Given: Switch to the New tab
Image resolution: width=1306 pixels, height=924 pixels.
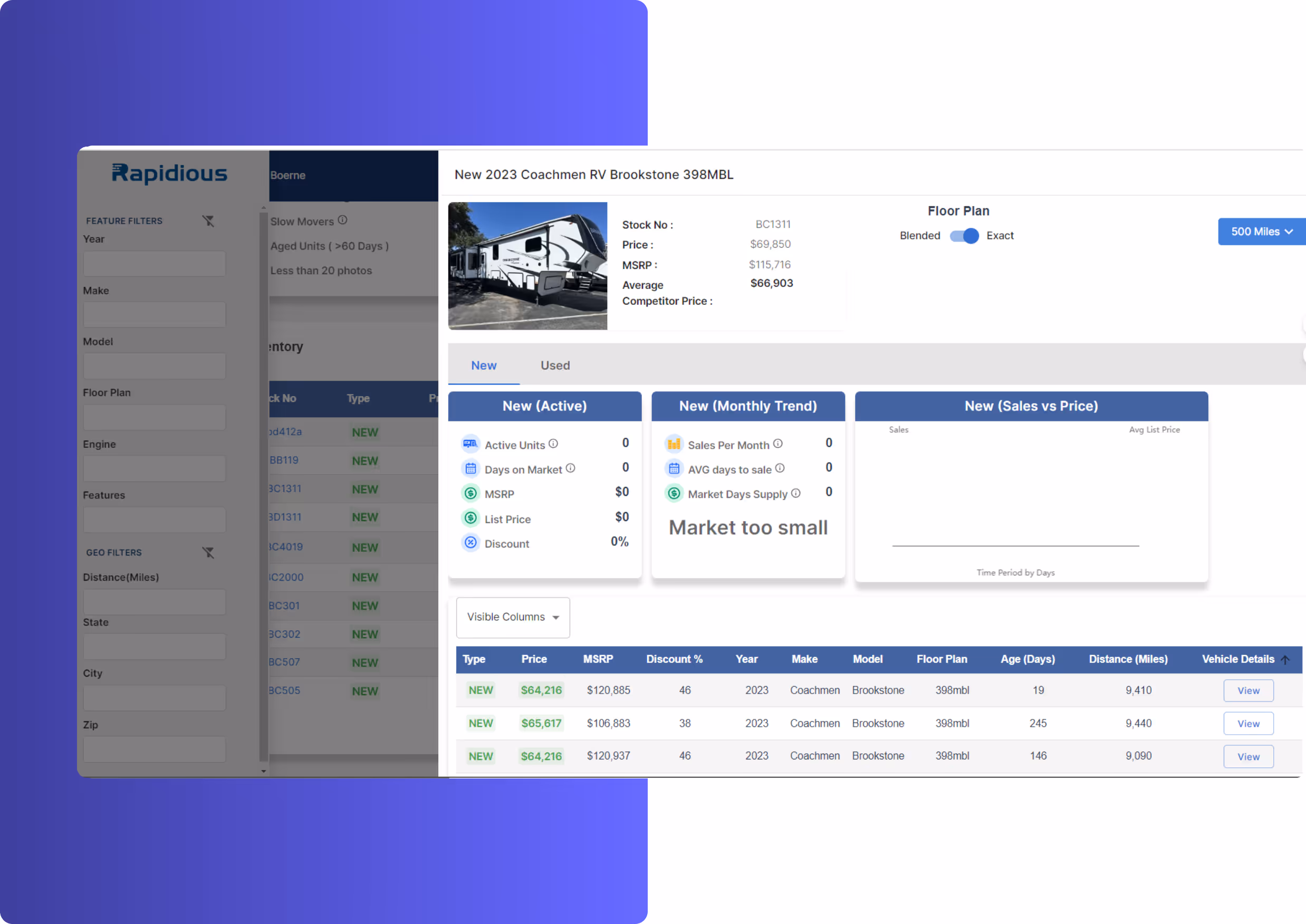Looking at the screenshot, I should coord(484,365).
